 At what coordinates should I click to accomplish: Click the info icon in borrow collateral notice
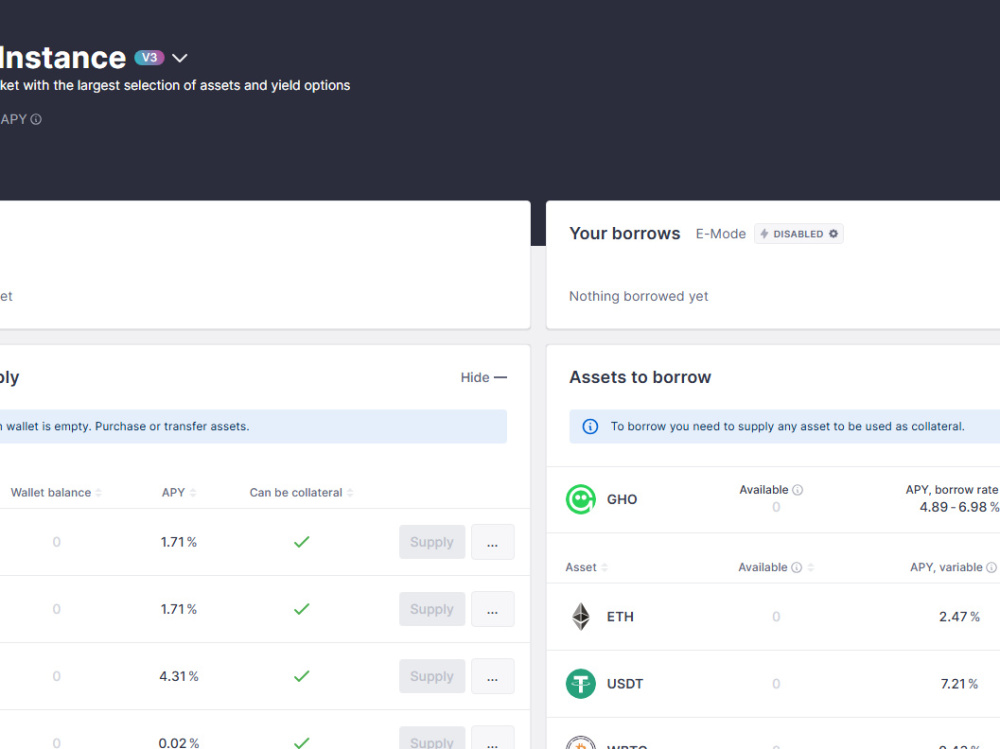click(591, 426)
